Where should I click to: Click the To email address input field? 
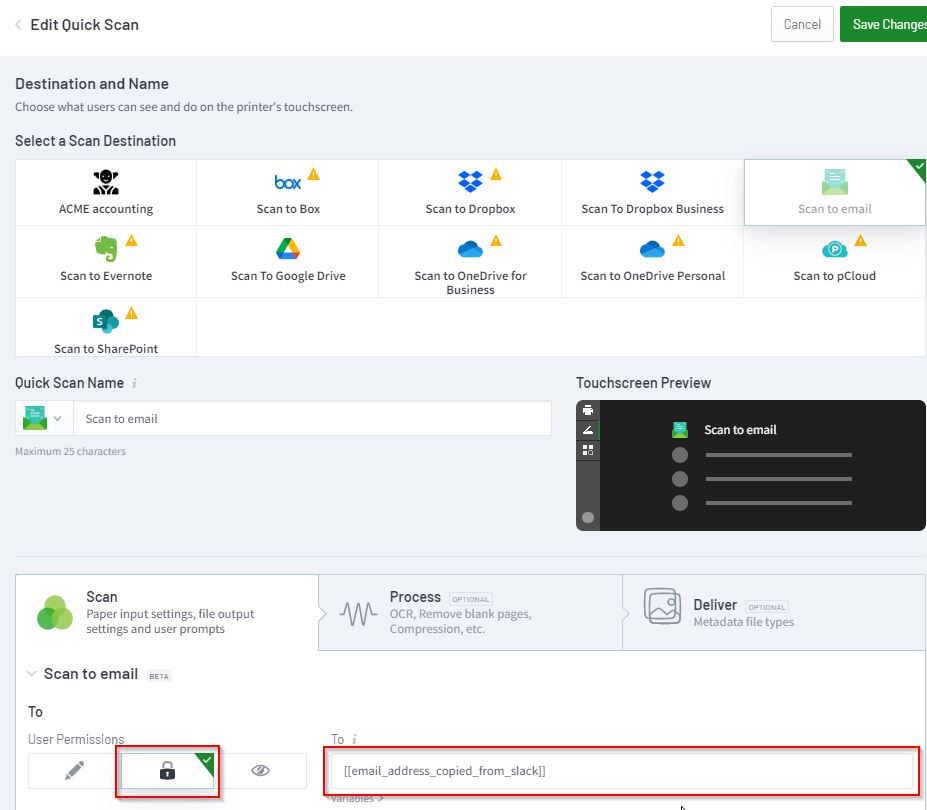[x=622, y=771]
